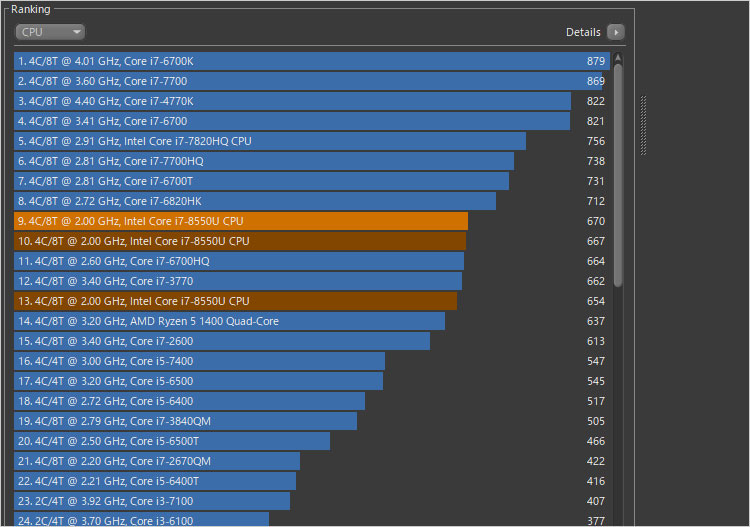Screen dimensions: 750x527
Task: Click the score value 670
Action: click(x=596, y=221)
